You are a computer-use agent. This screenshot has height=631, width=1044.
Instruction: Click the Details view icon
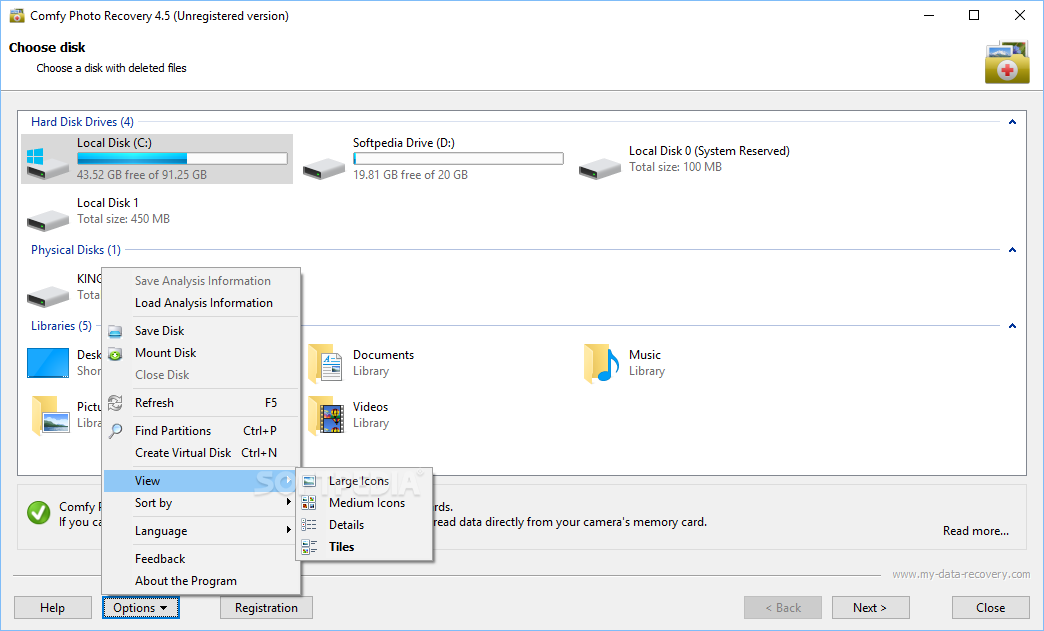(x=309, y=525)
